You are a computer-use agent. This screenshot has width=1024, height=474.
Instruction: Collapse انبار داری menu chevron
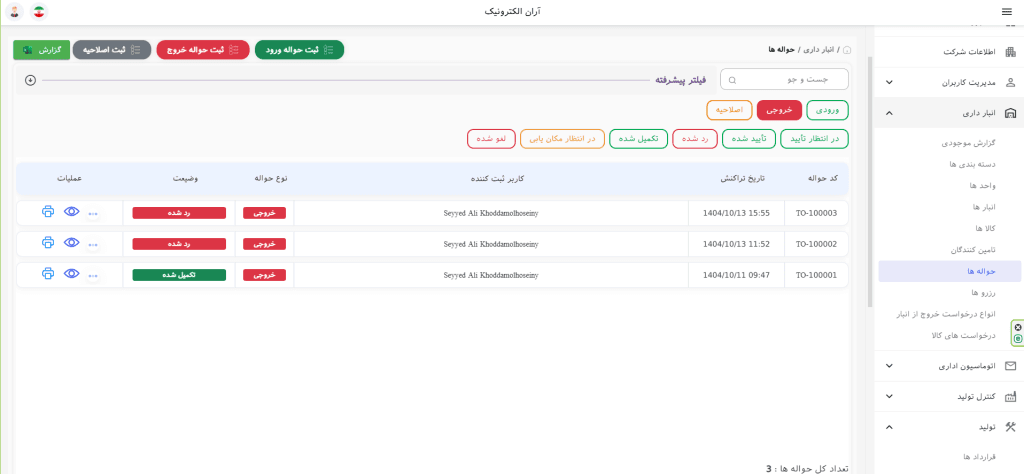pos(889,113)
